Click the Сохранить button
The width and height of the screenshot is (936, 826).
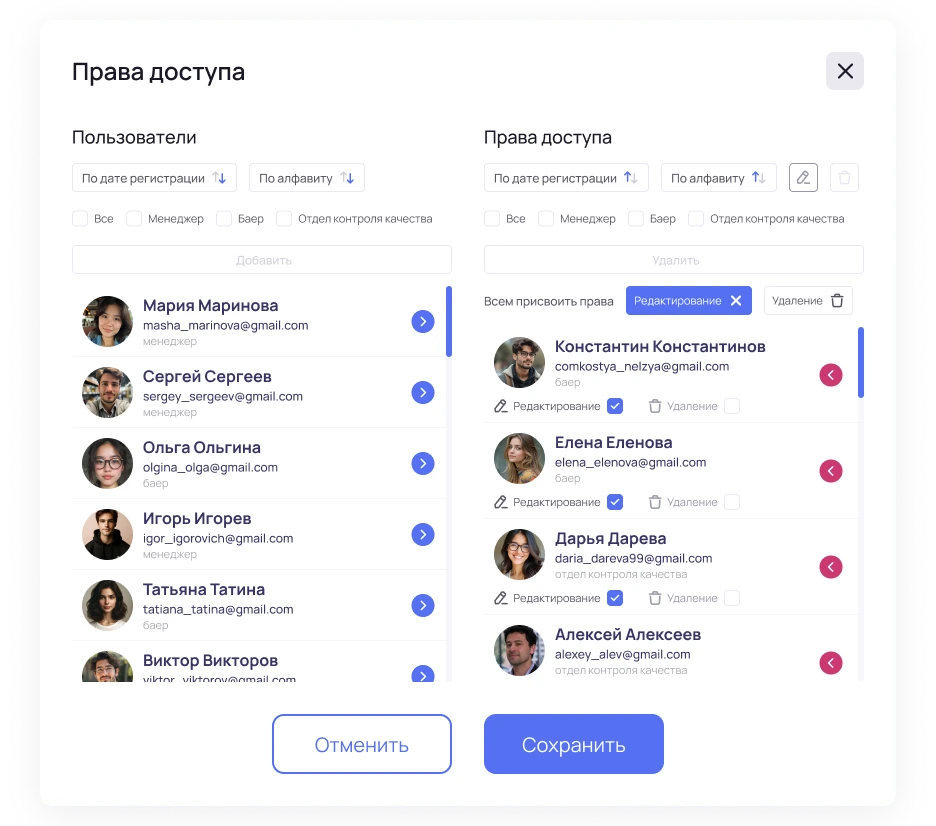point(574,744)
